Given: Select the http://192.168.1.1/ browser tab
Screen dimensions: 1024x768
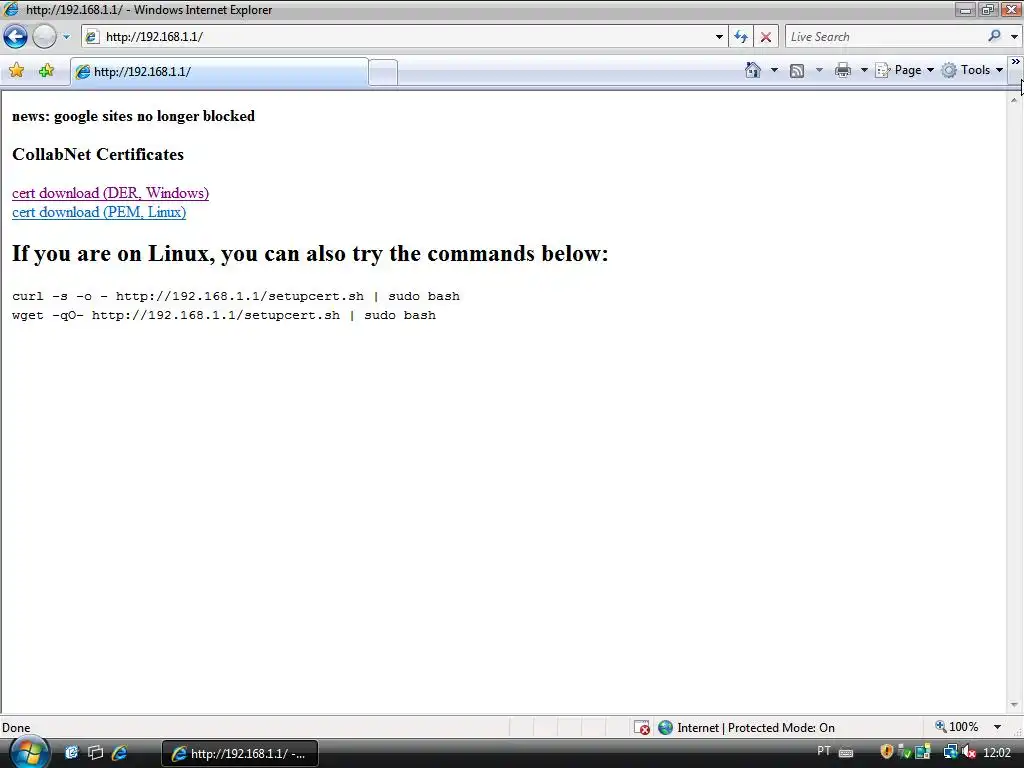Looking at the screenshot, I should (219, 72).
